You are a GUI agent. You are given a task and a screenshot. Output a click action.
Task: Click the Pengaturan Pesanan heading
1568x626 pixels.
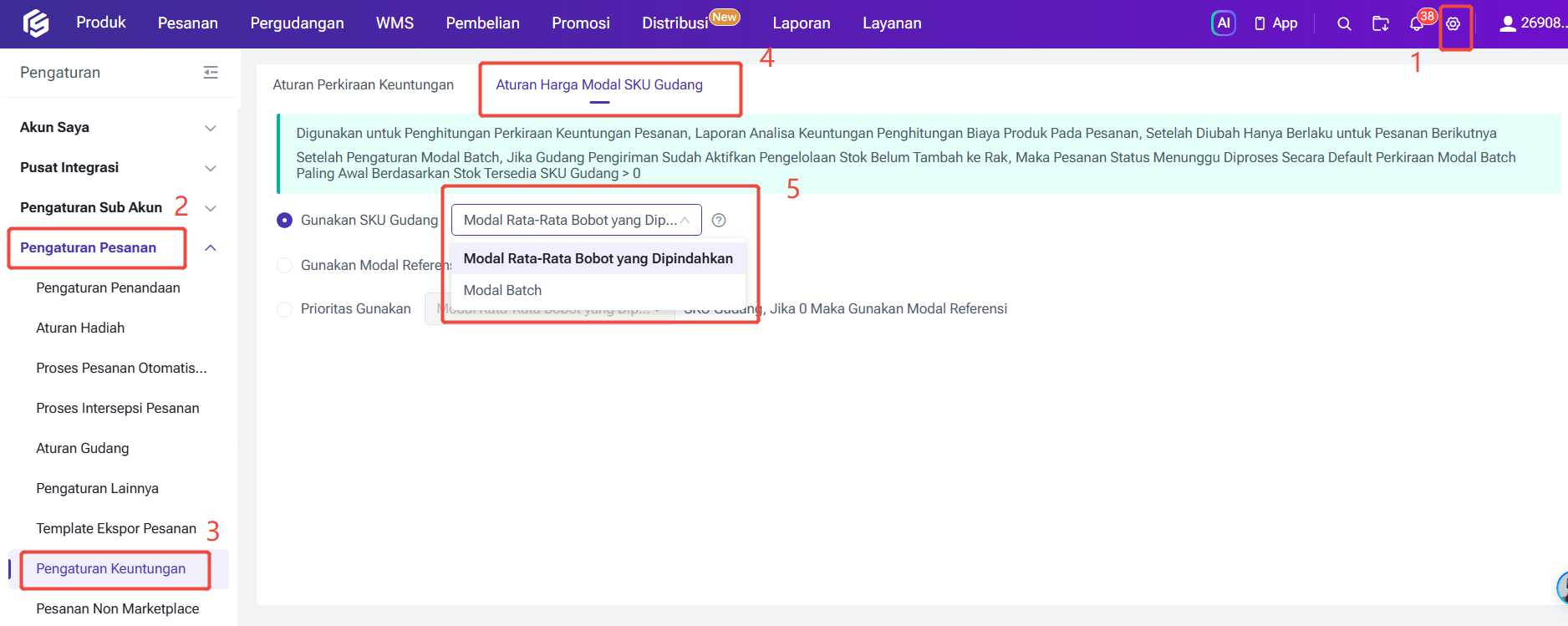(x=88, y=247)
